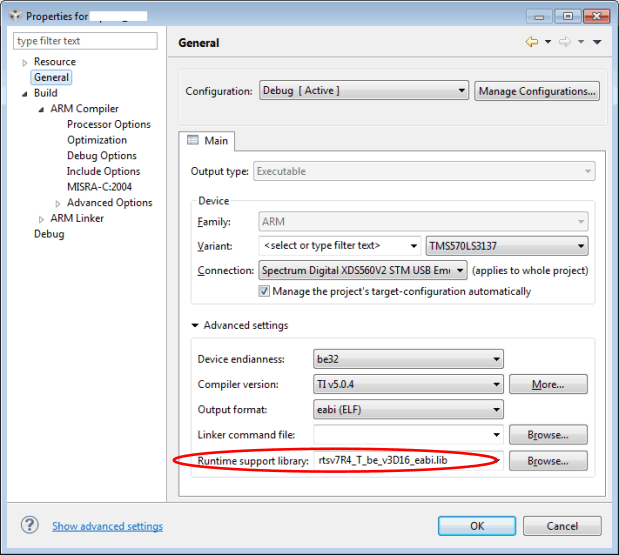Open the back history dropdown arrow
Viewport: 619px width, 555px height.
pyautogui.click(x=548, y=42)
